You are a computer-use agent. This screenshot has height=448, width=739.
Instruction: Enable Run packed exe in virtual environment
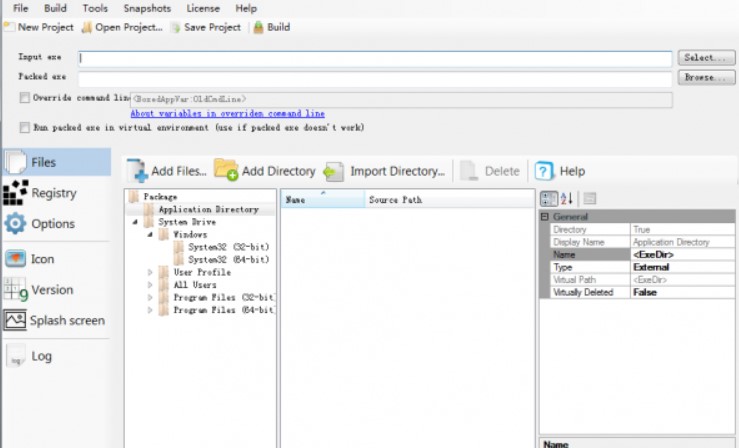coord(25,128)
